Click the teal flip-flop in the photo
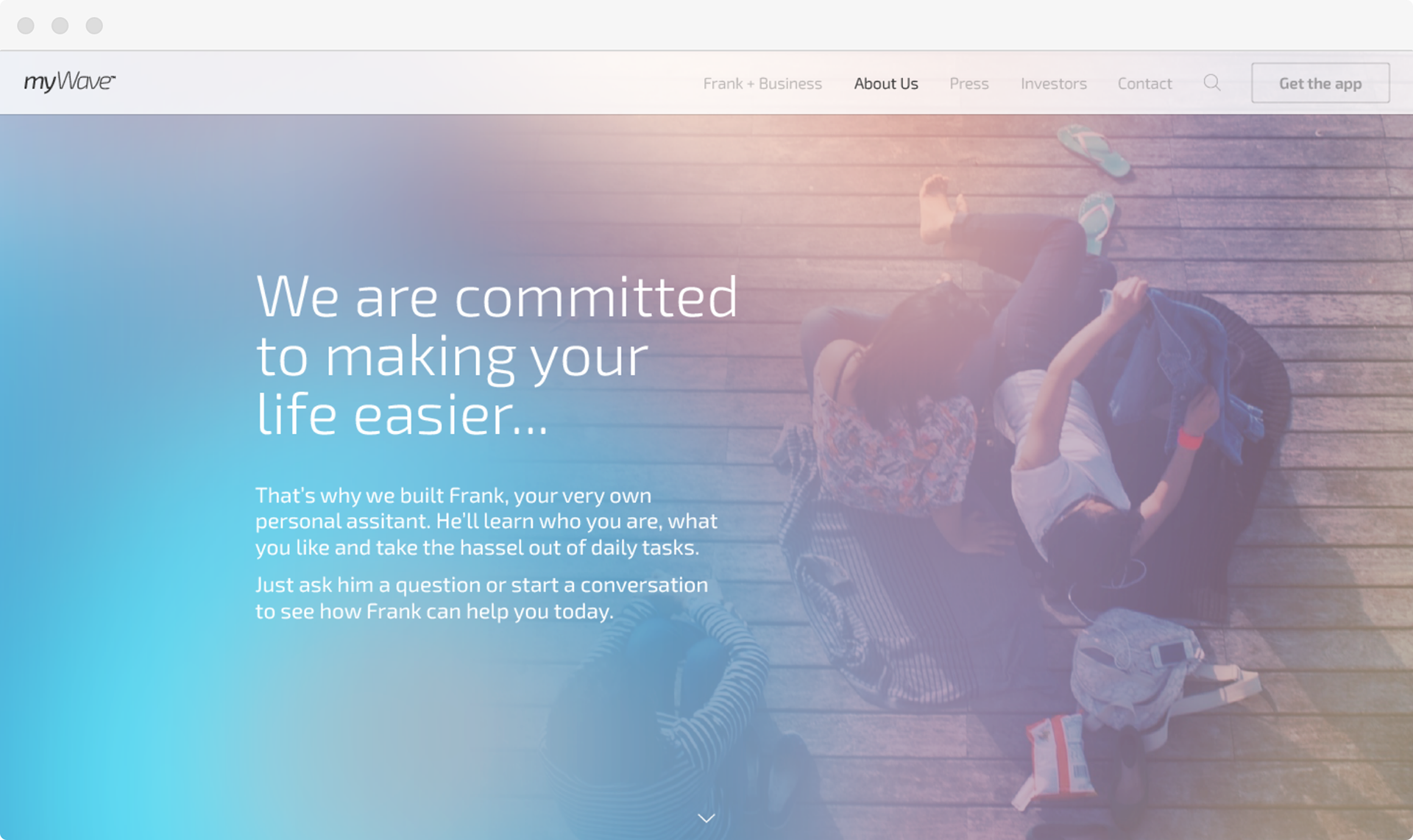Screen dimensions: 1413x840 (1094, 149)
